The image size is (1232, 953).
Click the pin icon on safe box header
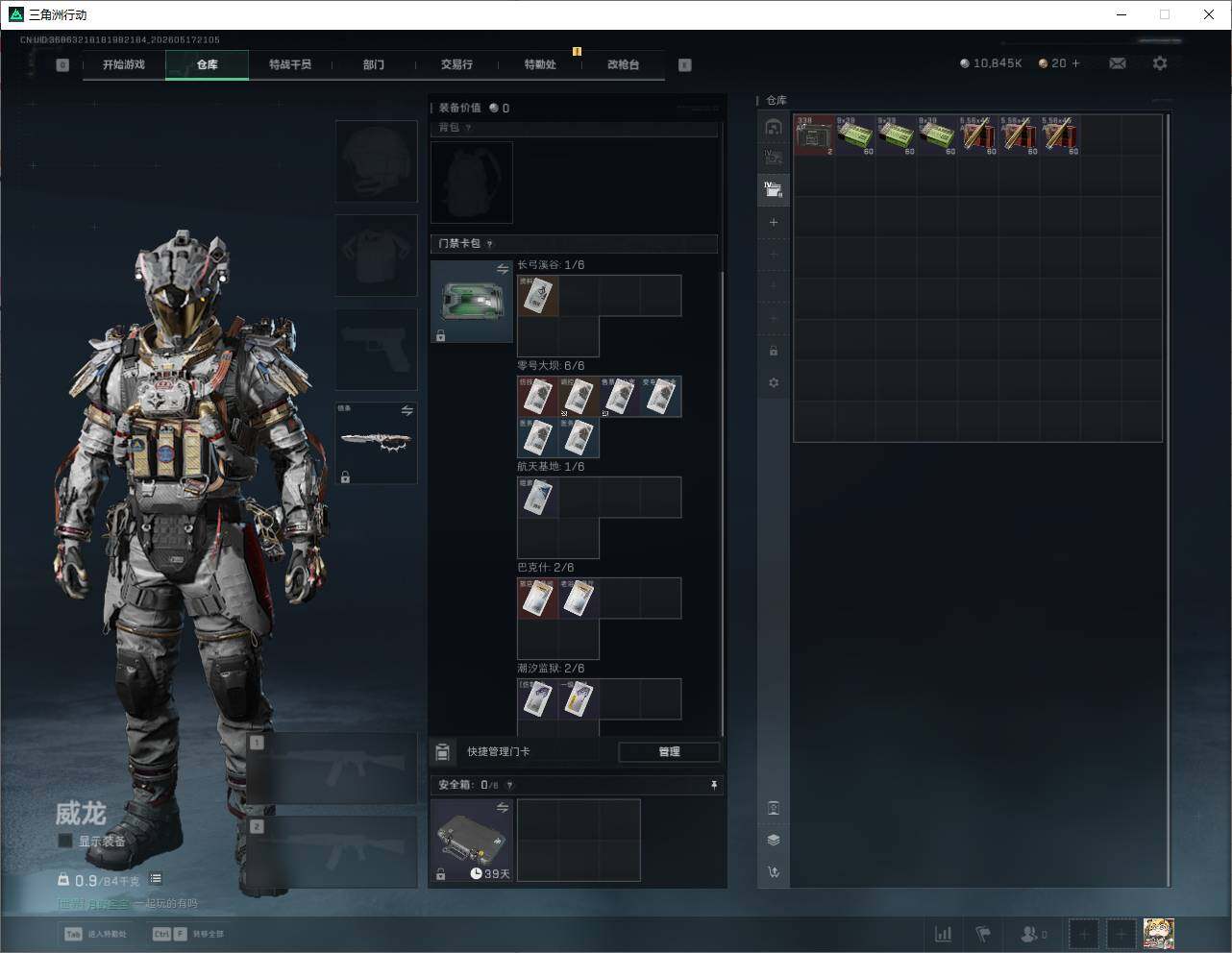(x=713, y=785)
